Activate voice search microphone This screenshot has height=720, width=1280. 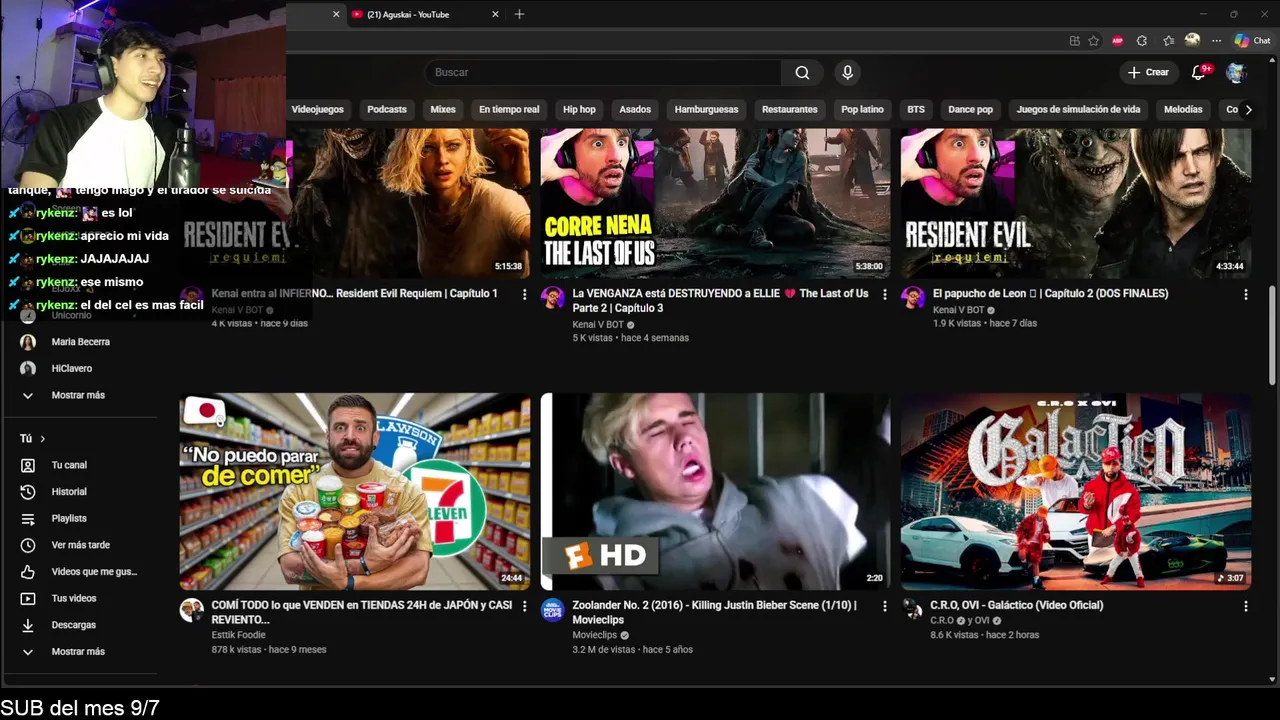847,72
